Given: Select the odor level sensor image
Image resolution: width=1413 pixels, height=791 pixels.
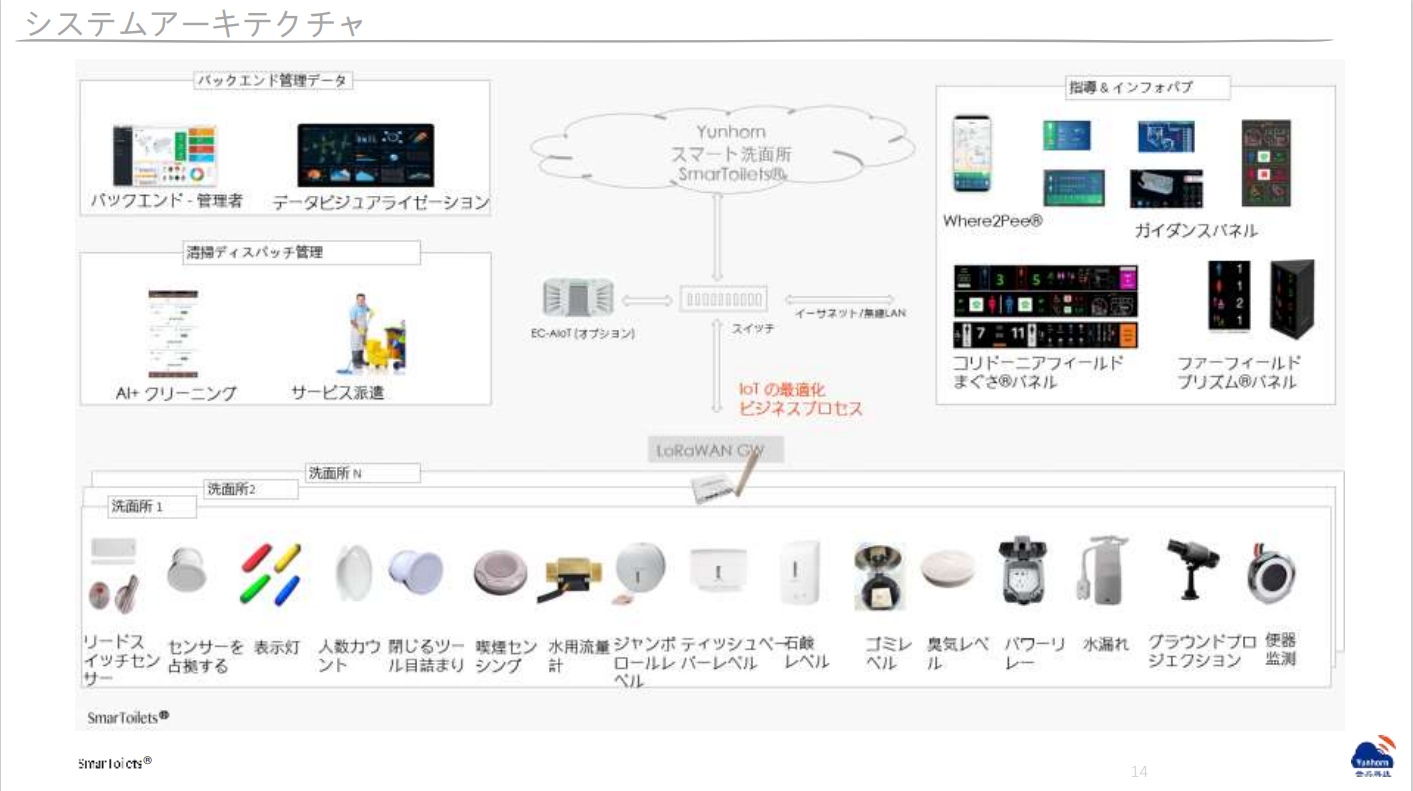Looking at the screenshot, I should pyautogui.click(x=946, y=569).
